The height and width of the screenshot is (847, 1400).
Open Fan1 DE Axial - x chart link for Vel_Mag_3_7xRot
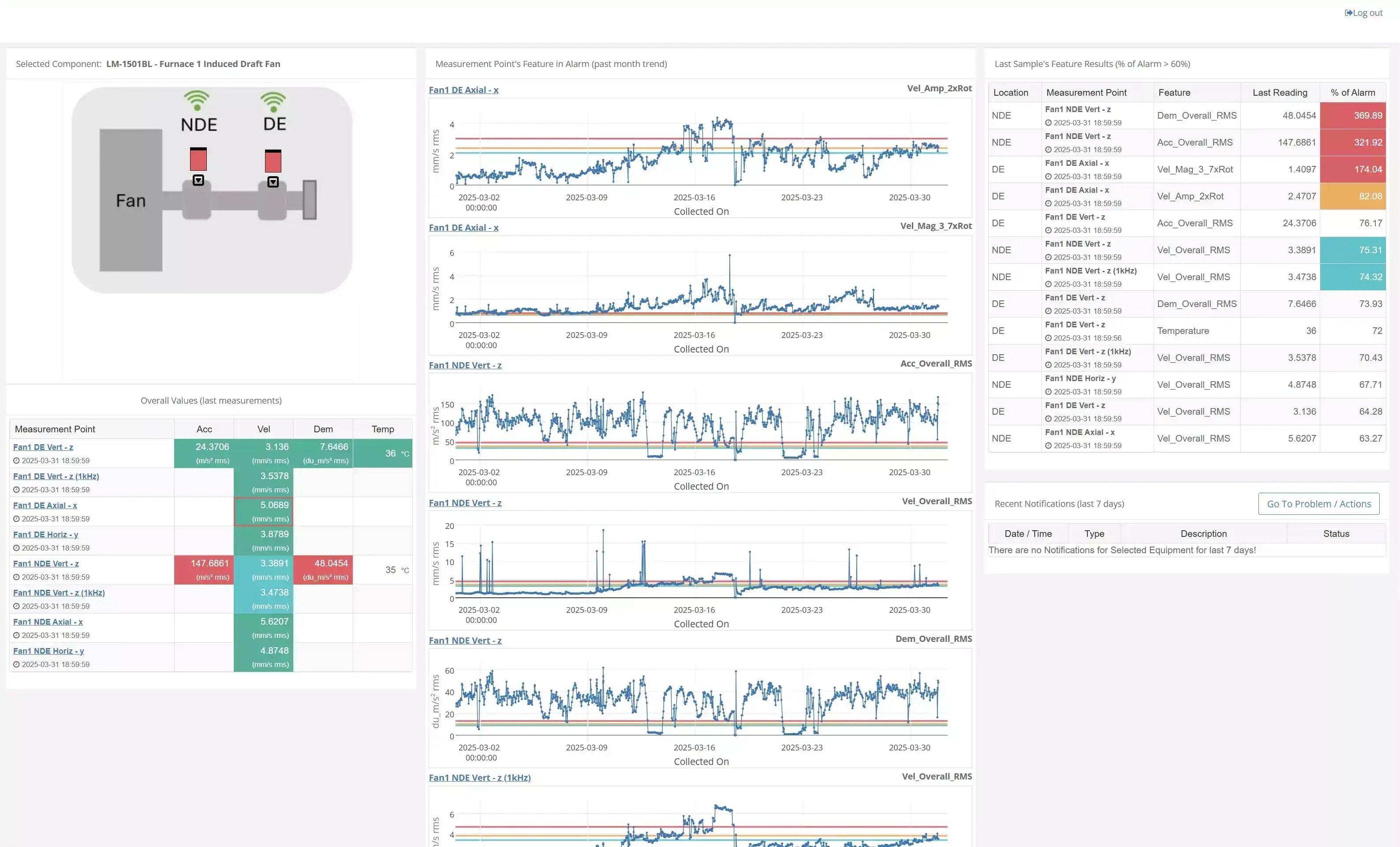[x=463, y=227]
